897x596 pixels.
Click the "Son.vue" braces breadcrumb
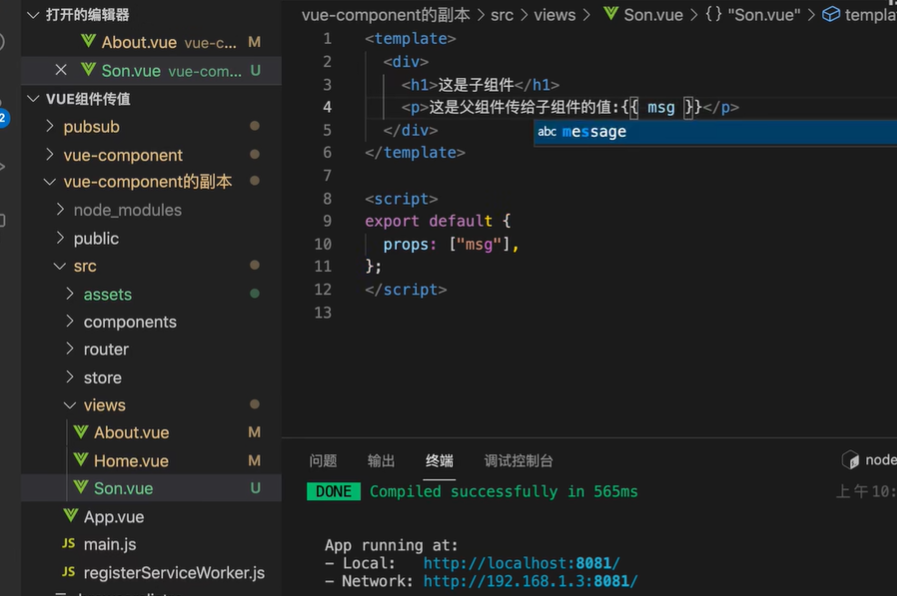tap(752, 14)
